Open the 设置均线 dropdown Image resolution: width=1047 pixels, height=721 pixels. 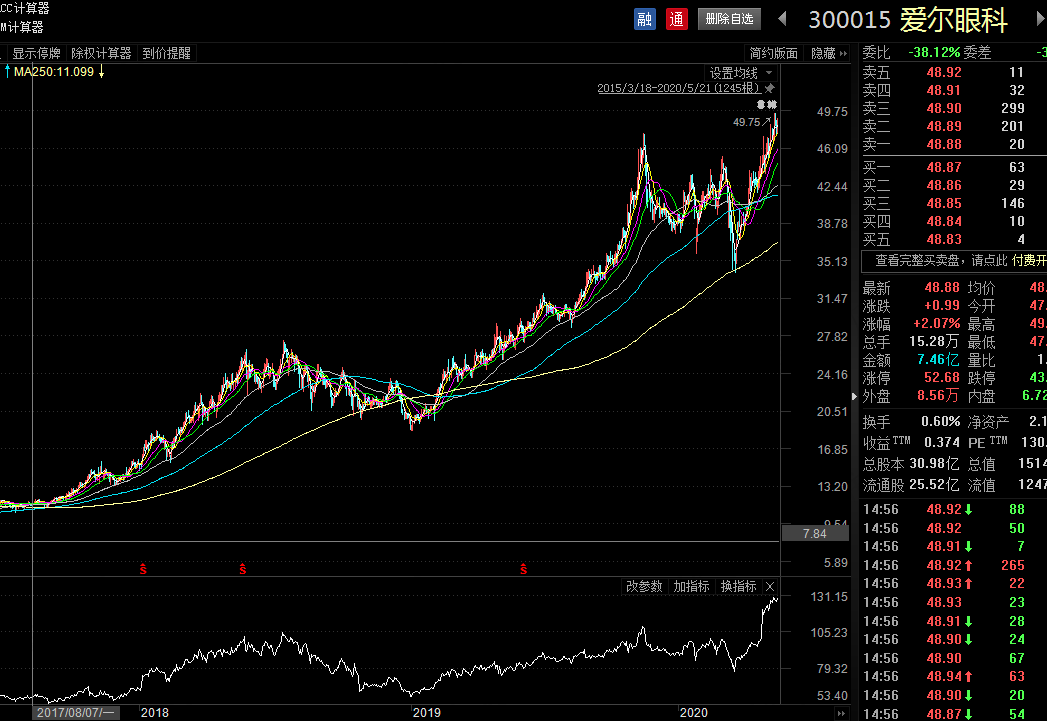tap(741, 73)
